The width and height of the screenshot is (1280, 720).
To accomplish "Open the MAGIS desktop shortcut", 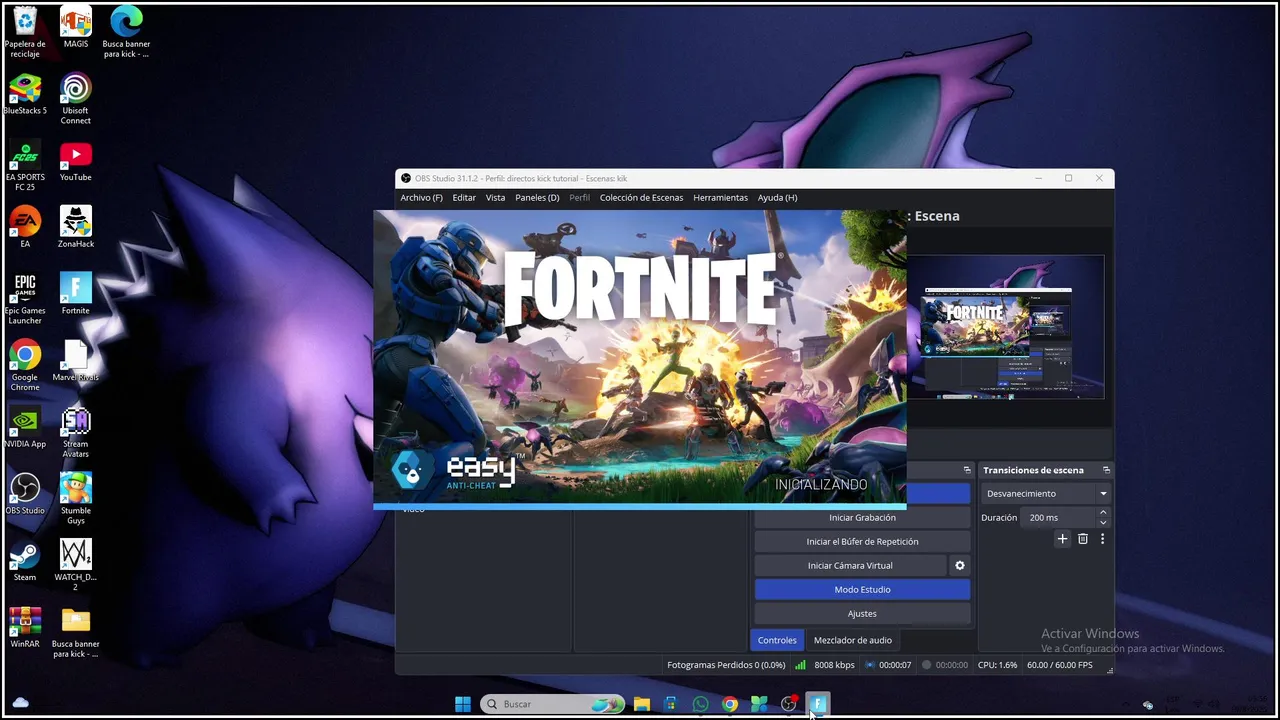I will [x=75, y=27].
